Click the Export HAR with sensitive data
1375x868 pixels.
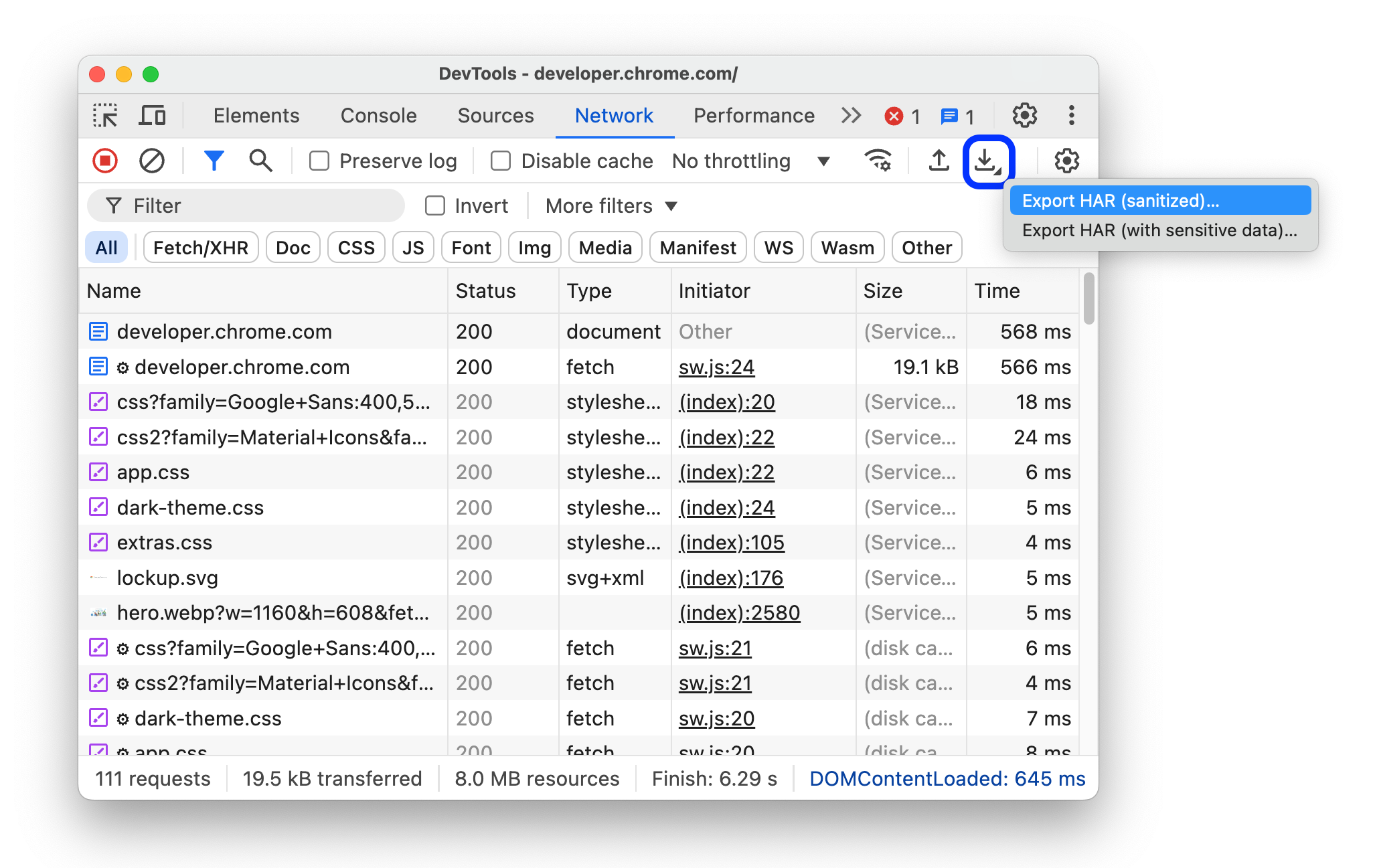tap(1160, 230)
